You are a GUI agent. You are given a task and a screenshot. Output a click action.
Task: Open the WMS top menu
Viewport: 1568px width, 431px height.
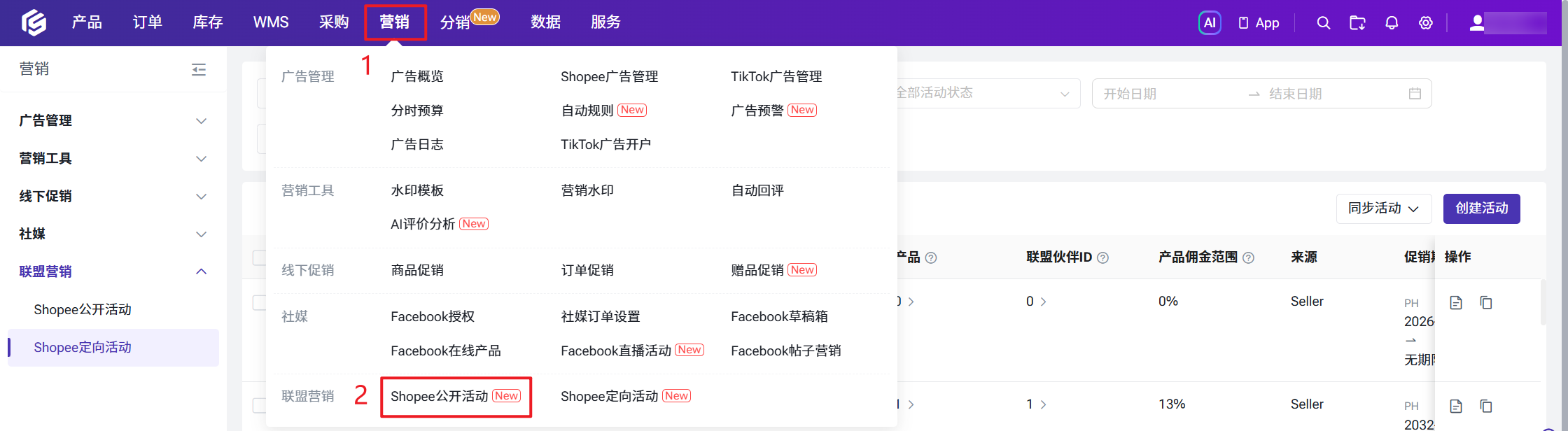[x=271, y=22]
